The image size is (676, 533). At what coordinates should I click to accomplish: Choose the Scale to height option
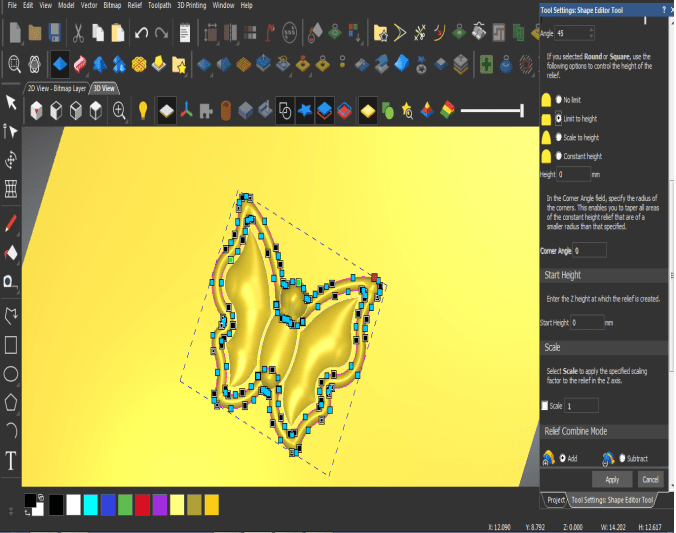tap(559, 137)
